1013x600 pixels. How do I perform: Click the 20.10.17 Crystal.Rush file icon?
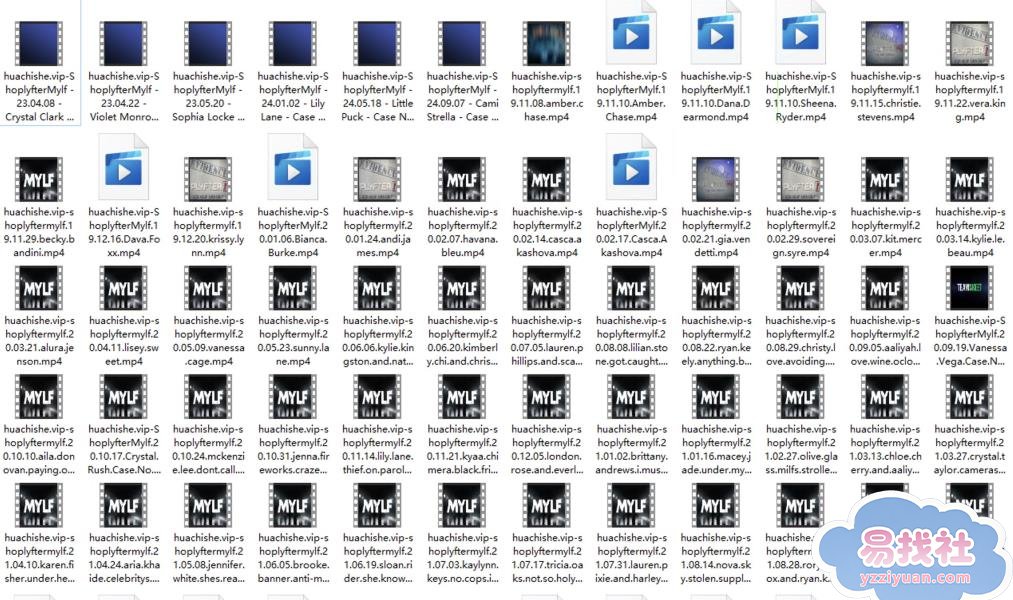[123, 396]
